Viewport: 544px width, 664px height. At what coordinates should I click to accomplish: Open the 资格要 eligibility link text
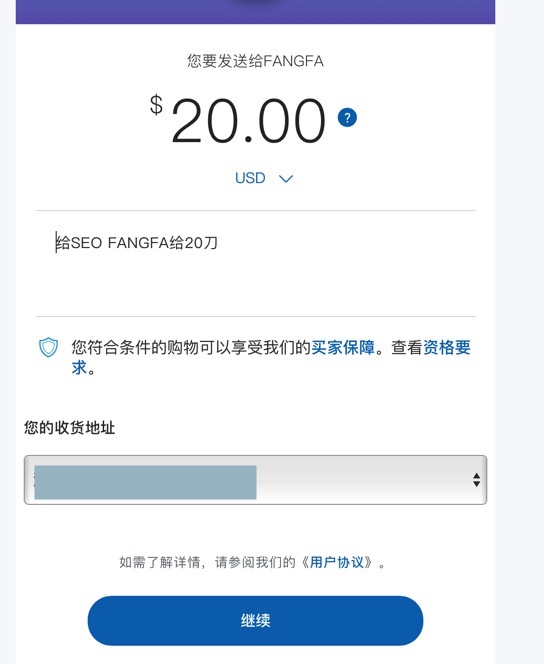point(447,348)
